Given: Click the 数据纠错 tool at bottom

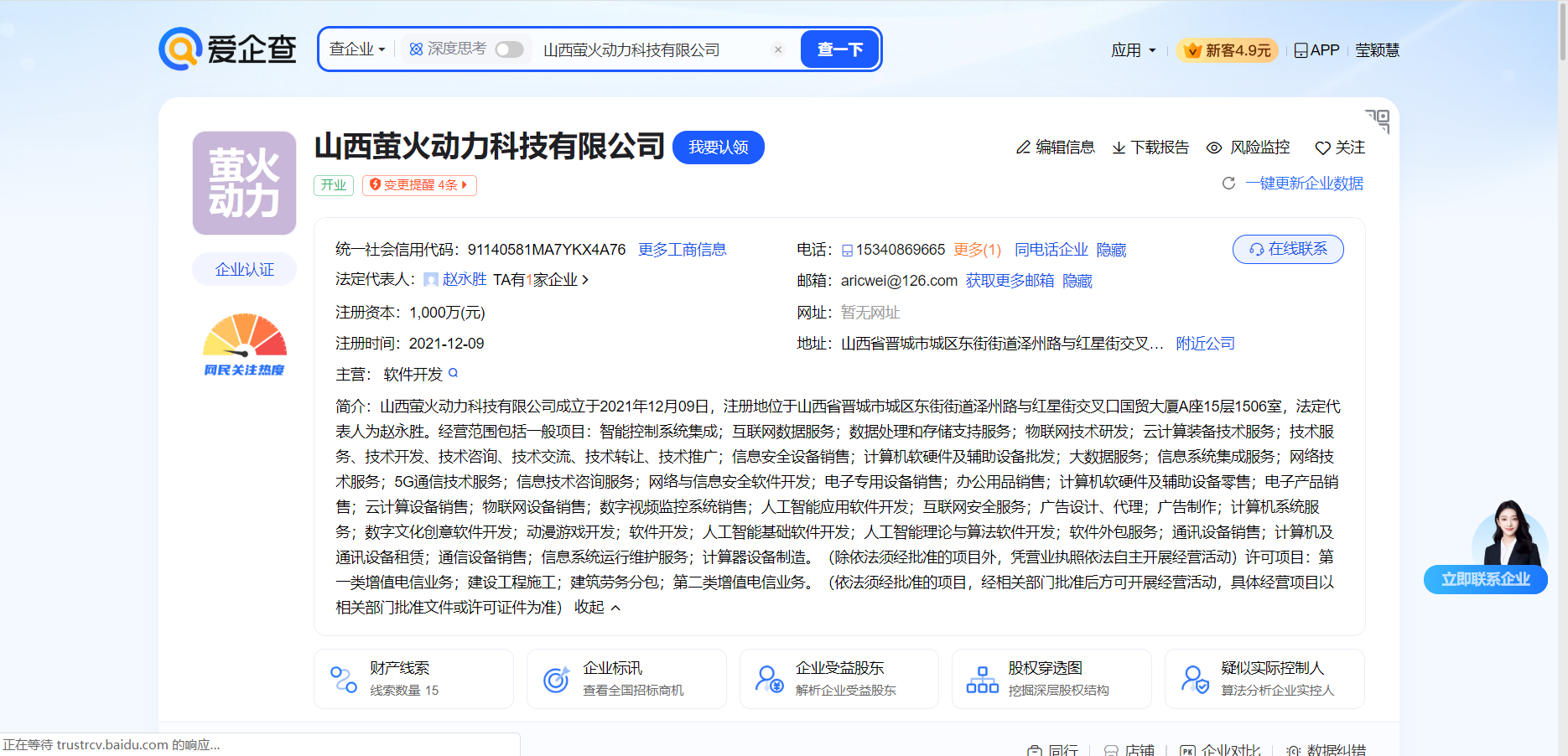Looking at the screenshot, I should (1326, 749).
